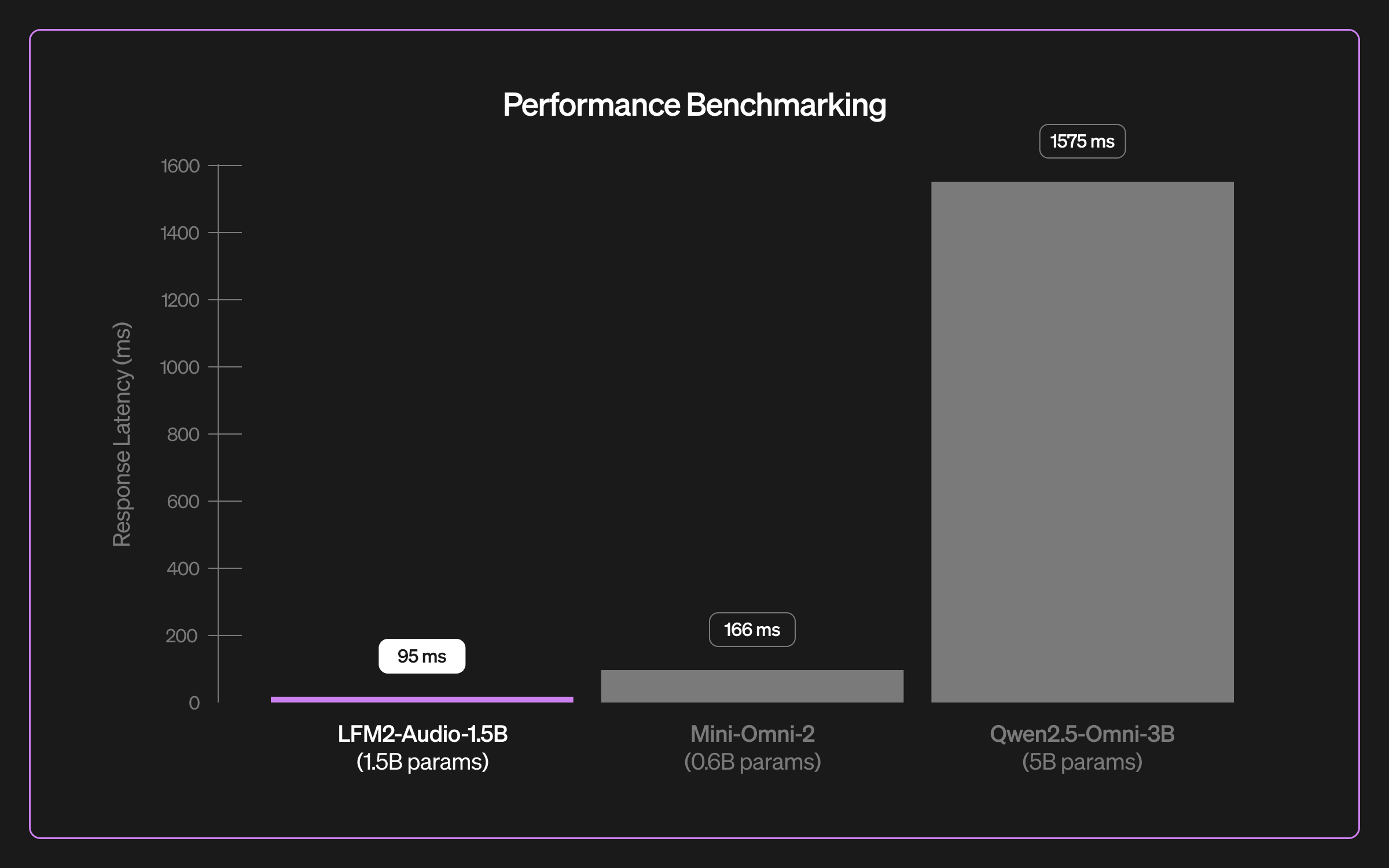This screenshot has width=1389, height=868.
Task: Select the tall Qwen2.5-Omni-3B bar
Action: [x=1082, y=442]
